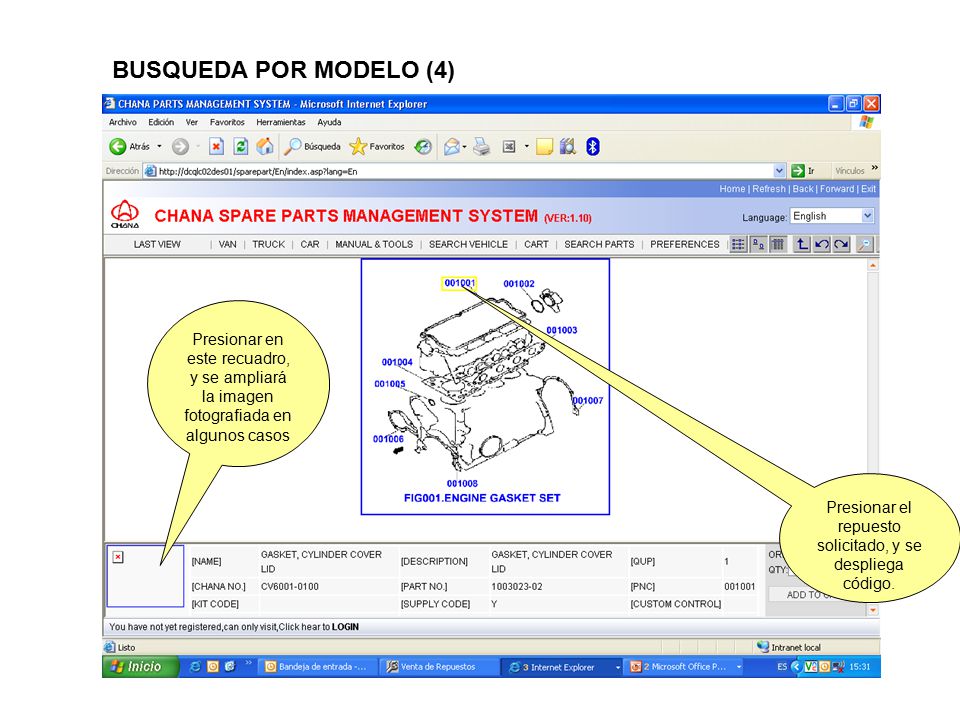
Task: Open the 2 Microsoft Office taskbar group
Action: [686, 667]
